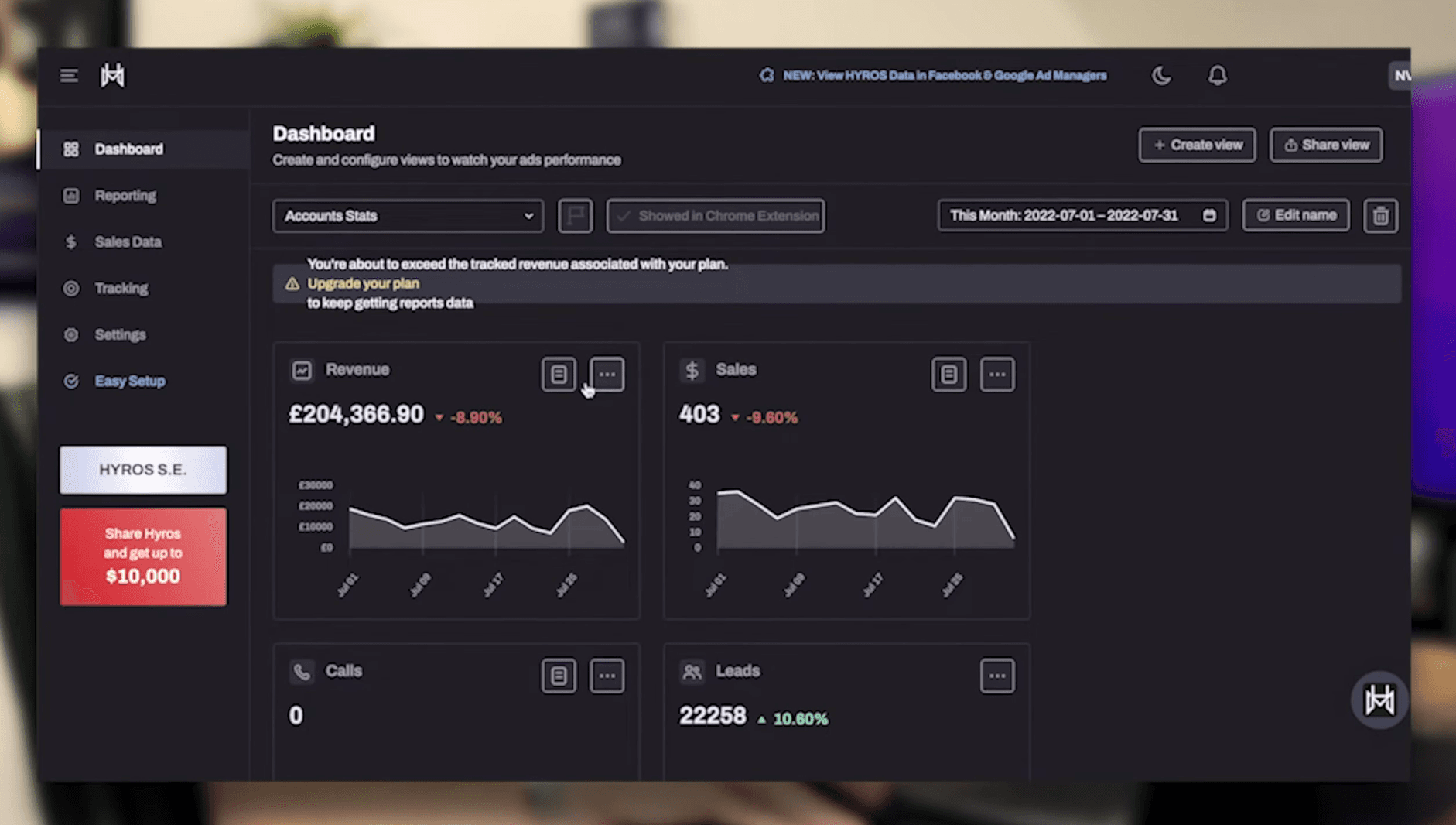The image size is (1456, 825).
Task: Open Revenue card more options
Action: coord(607,375)
